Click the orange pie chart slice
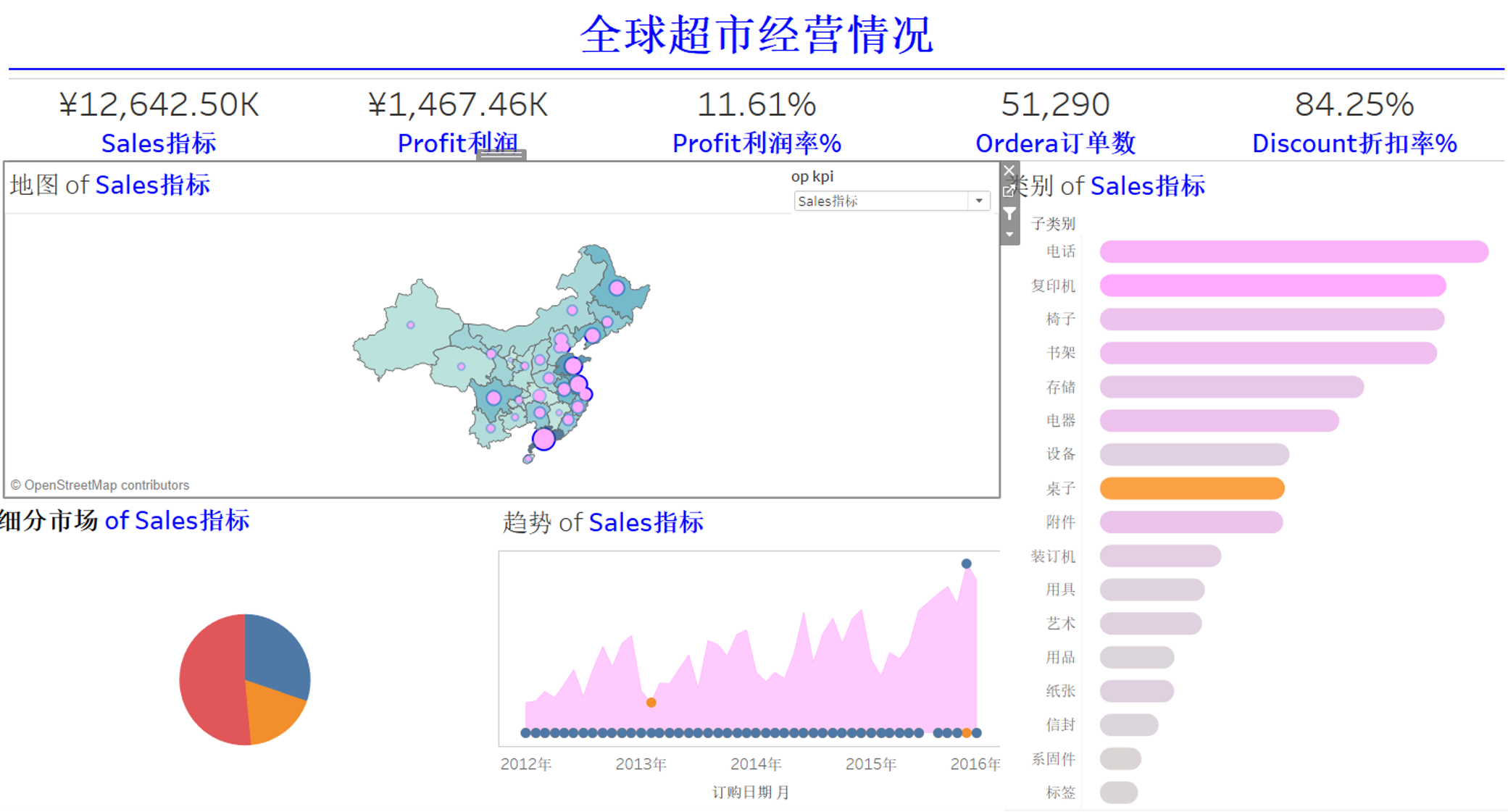 (272, 713)
